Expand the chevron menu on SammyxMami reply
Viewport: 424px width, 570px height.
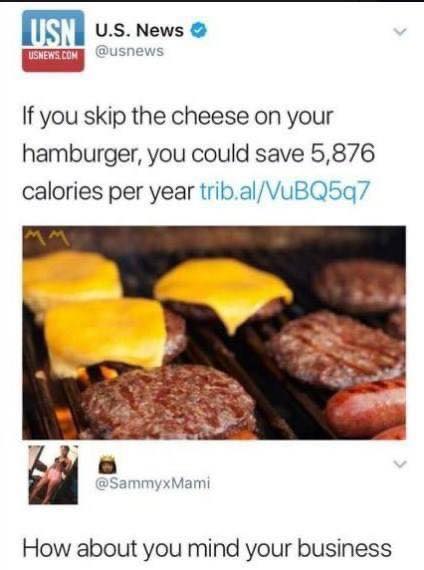(x=400, y=464)
